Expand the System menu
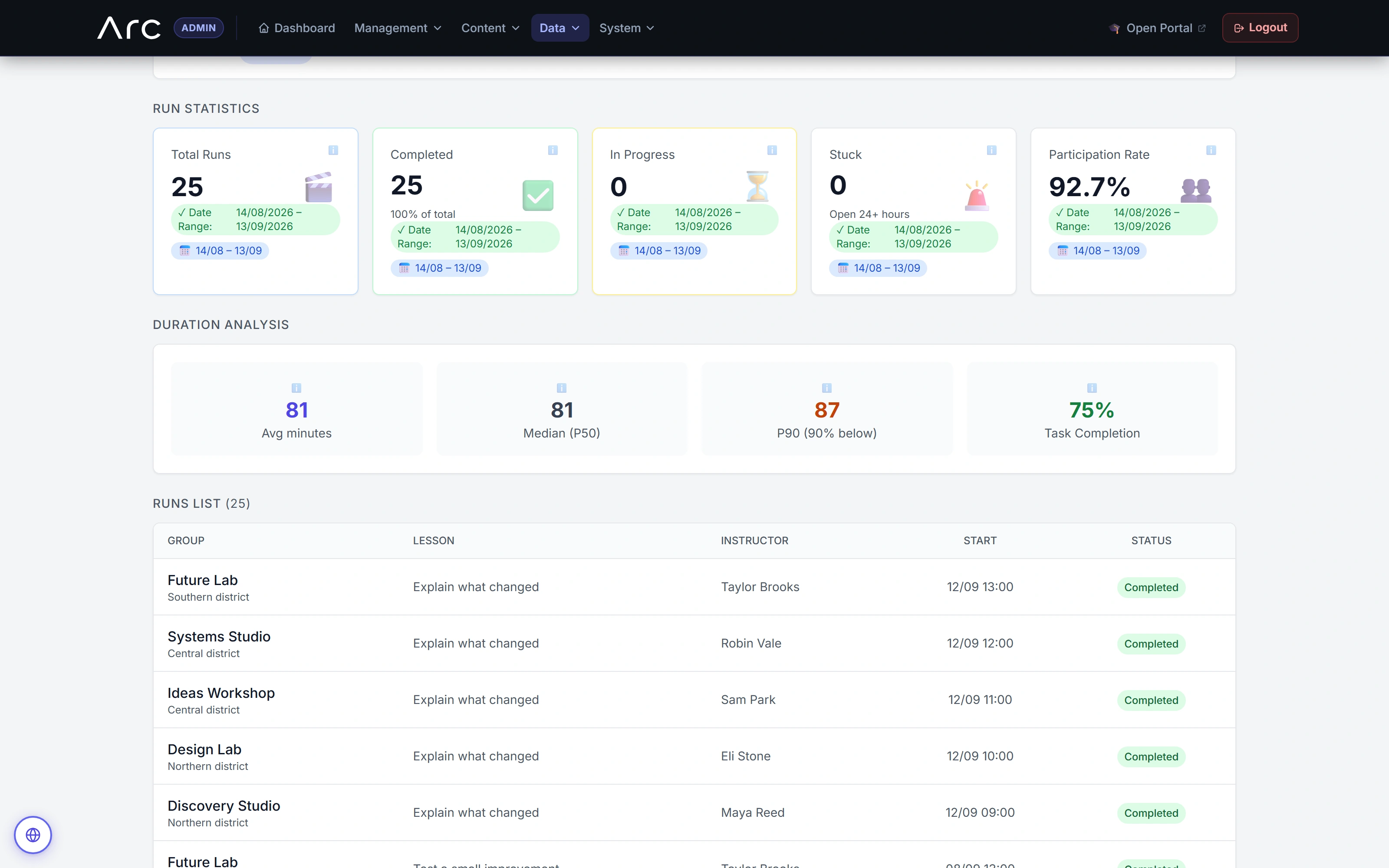 click(x=627, y=27)
